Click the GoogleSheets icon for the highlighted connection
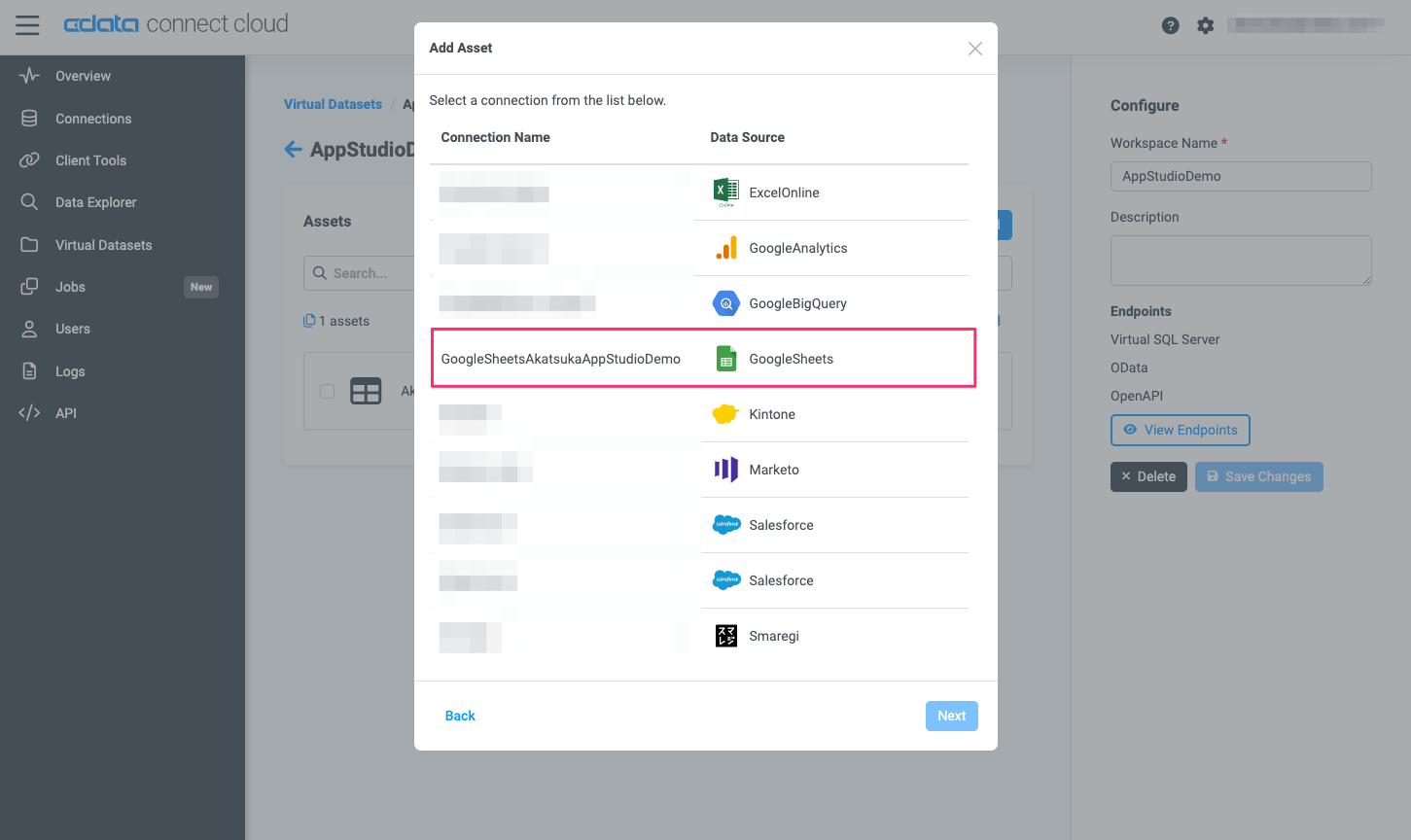This screenshot has height=840, width=1411. coord(725,358)
